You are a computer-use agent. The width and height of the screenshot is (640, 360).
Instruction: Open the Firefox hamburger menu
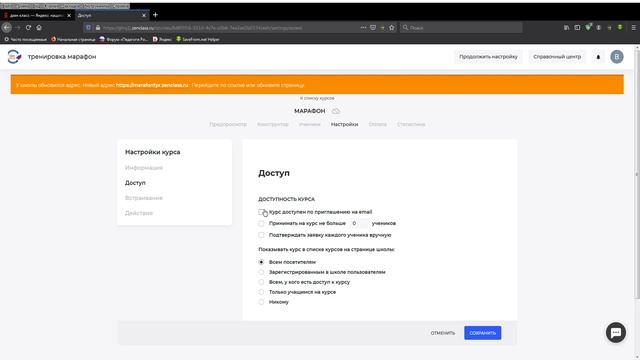pos(633,28)
